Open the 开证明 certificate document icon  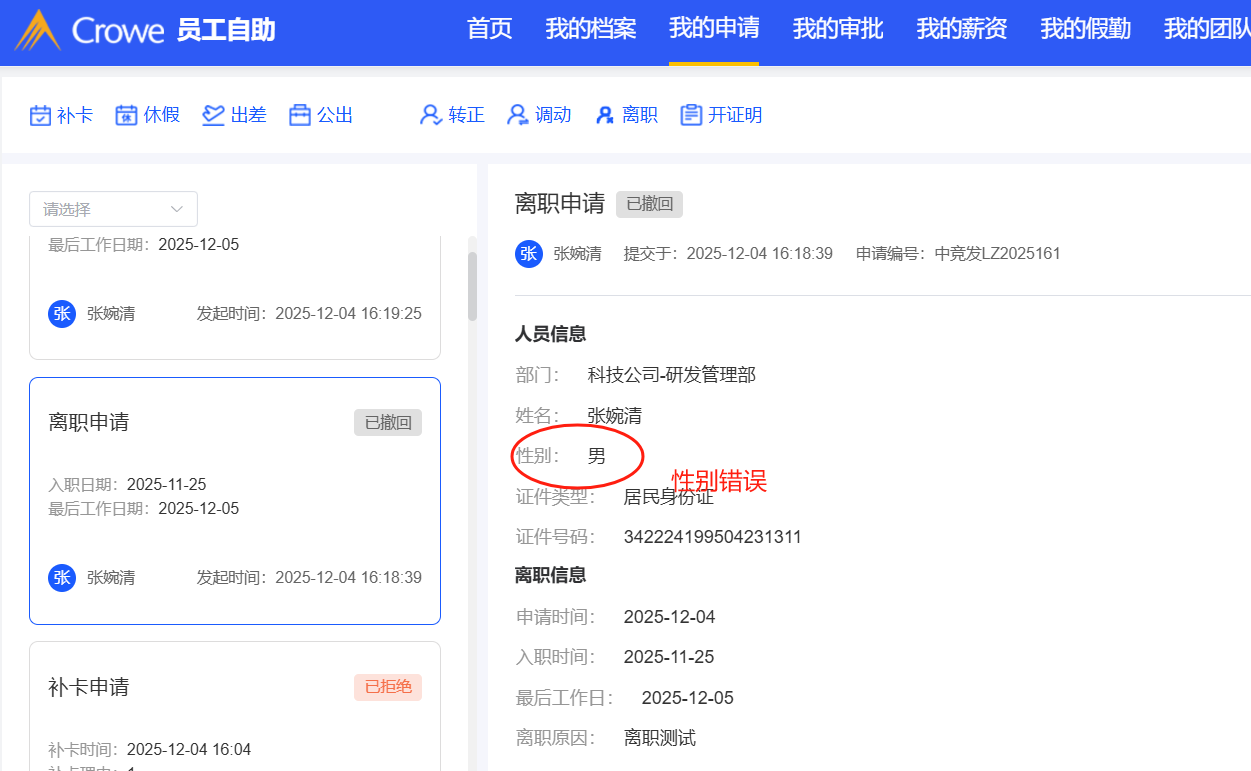coord(690,115)
